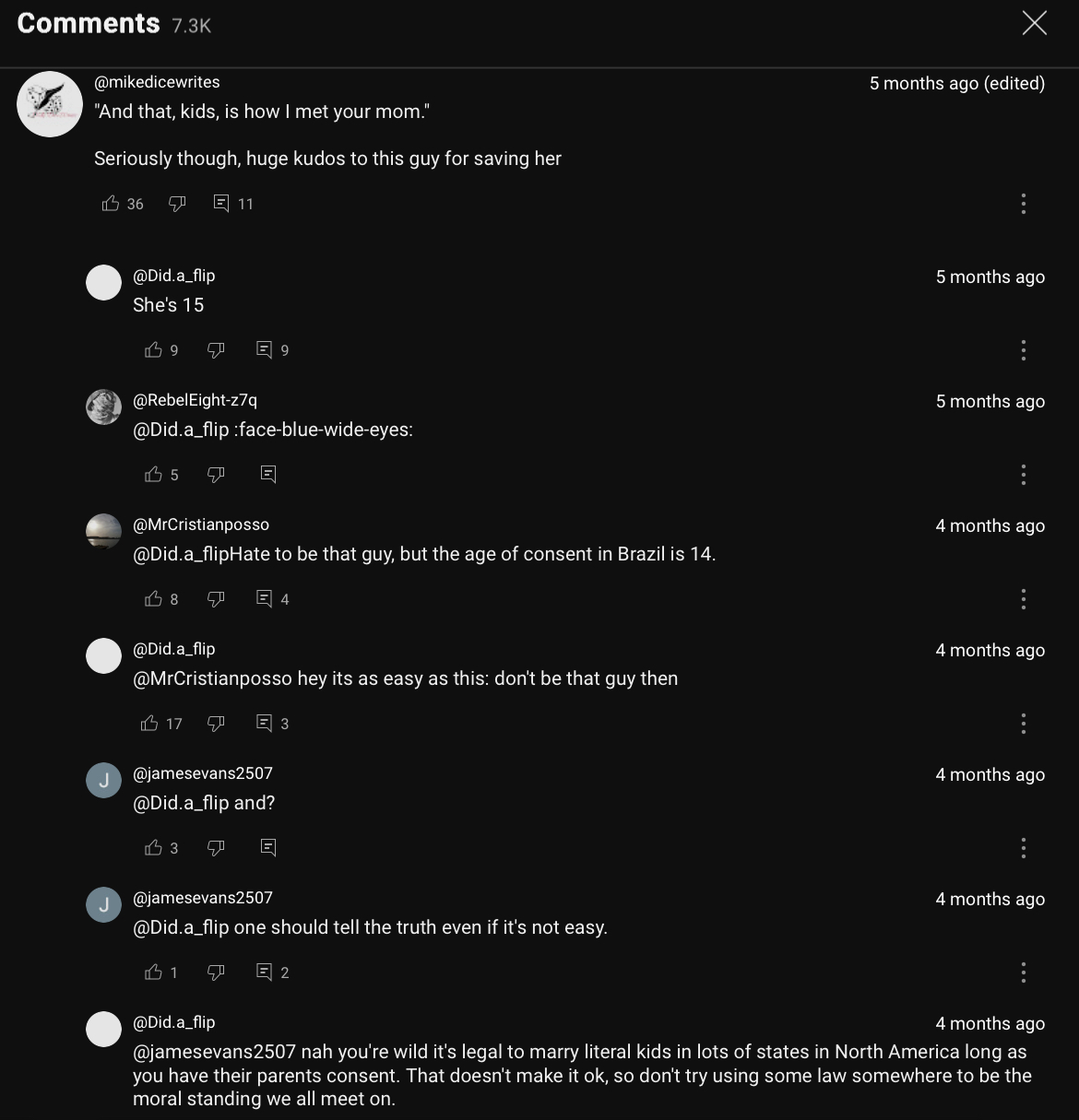Like the @MrCristianposso reply about Brazil
1079x1120 pixels.
click(x=153, y=599)
